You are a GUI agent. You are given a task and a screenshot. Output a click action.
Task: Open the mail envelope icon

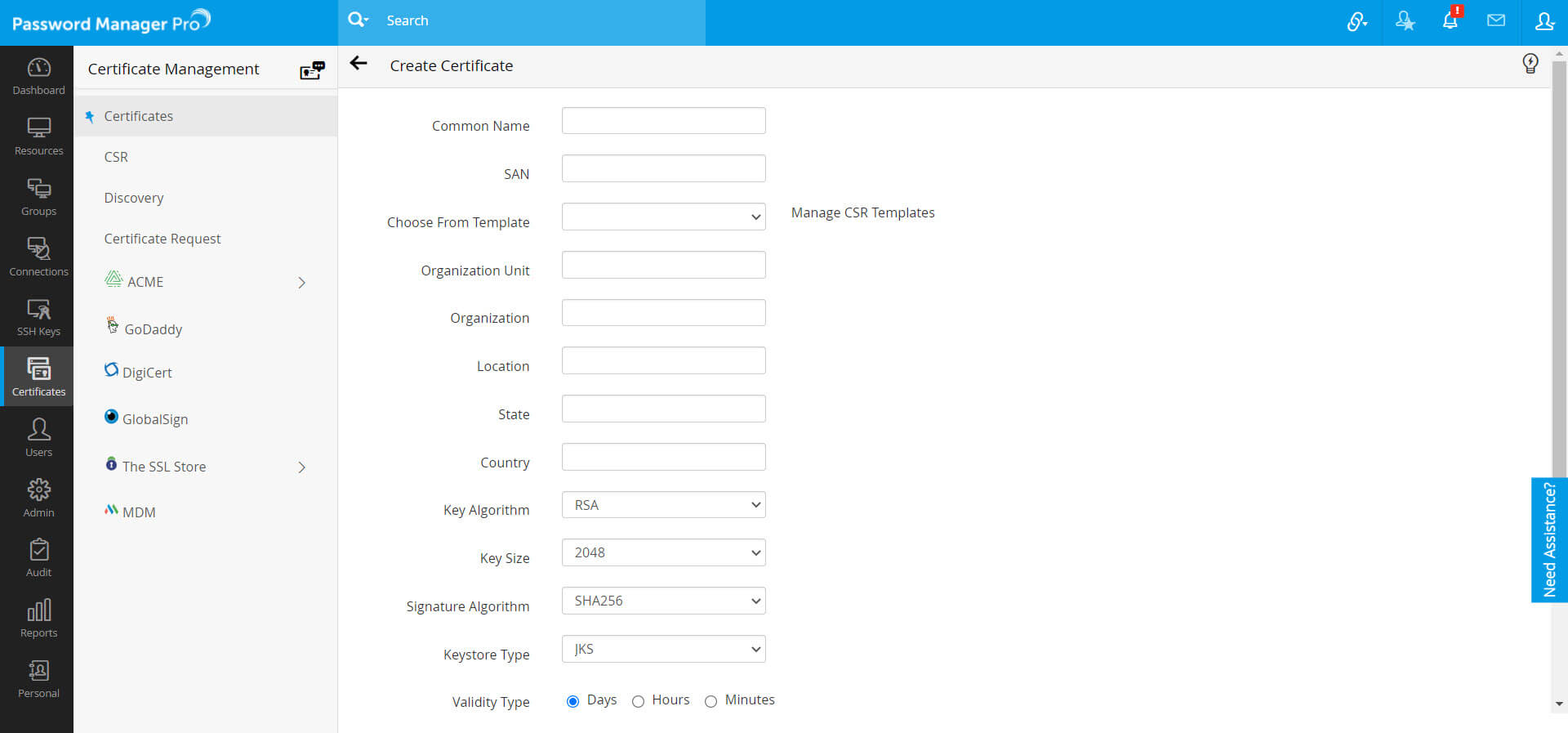click(1496, 20)
